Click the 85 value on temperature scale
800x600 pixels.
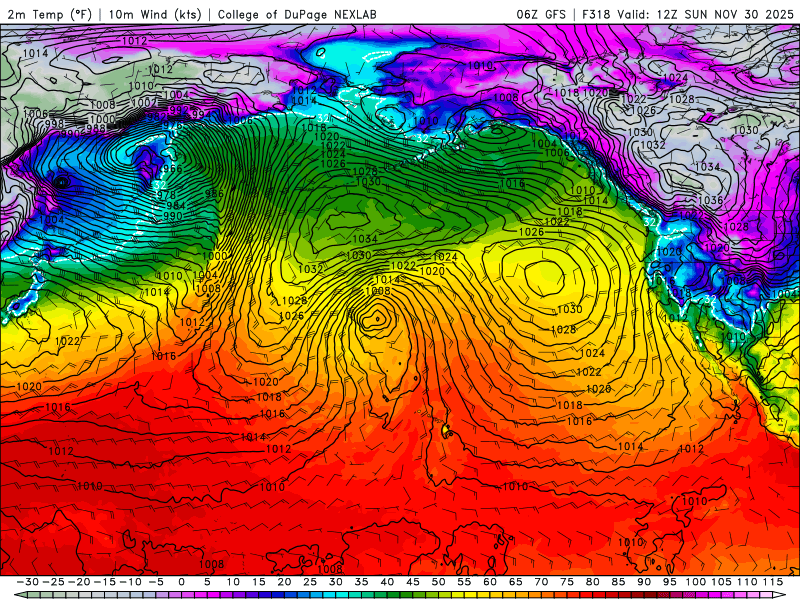click(x=618, y=582)
